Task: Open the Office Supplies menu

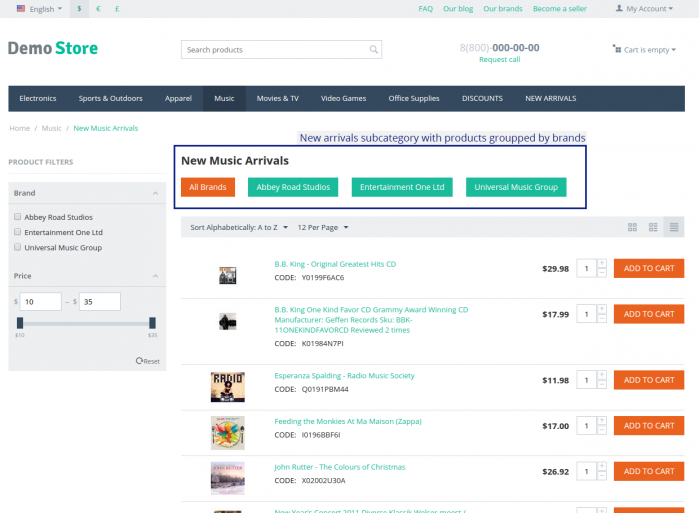Action: click(414, 98)
